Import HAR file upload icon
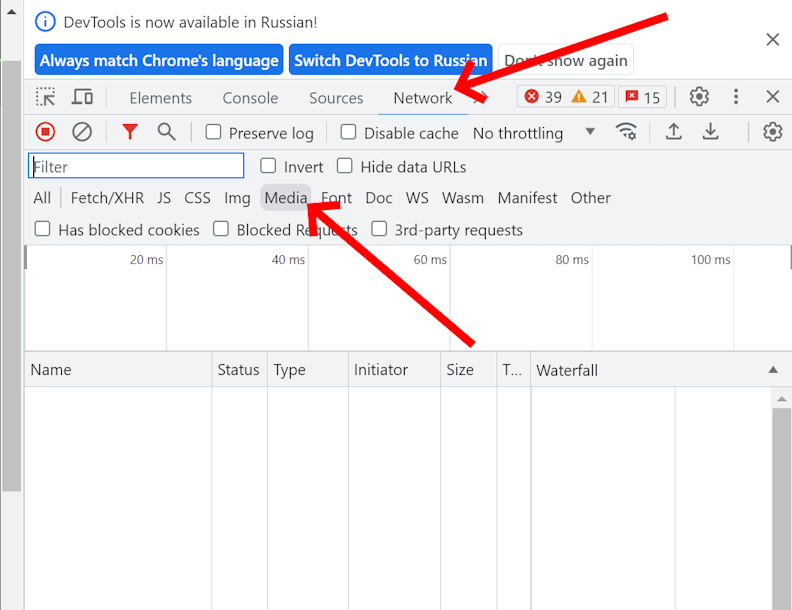 pyautogui.click(x=673, y=132)
